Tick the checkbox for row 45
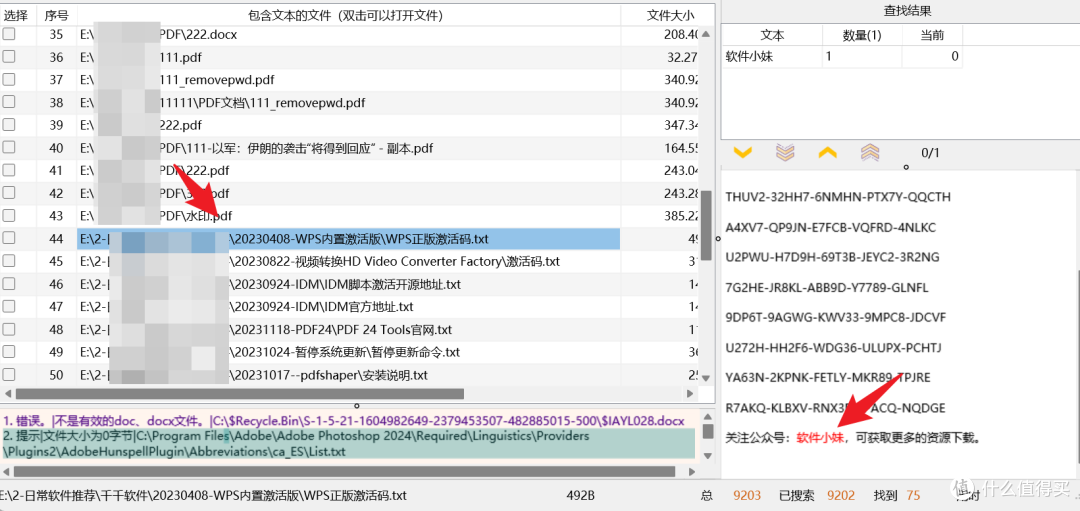Viewport: 1080px width, 511px height. click(8, 262)
